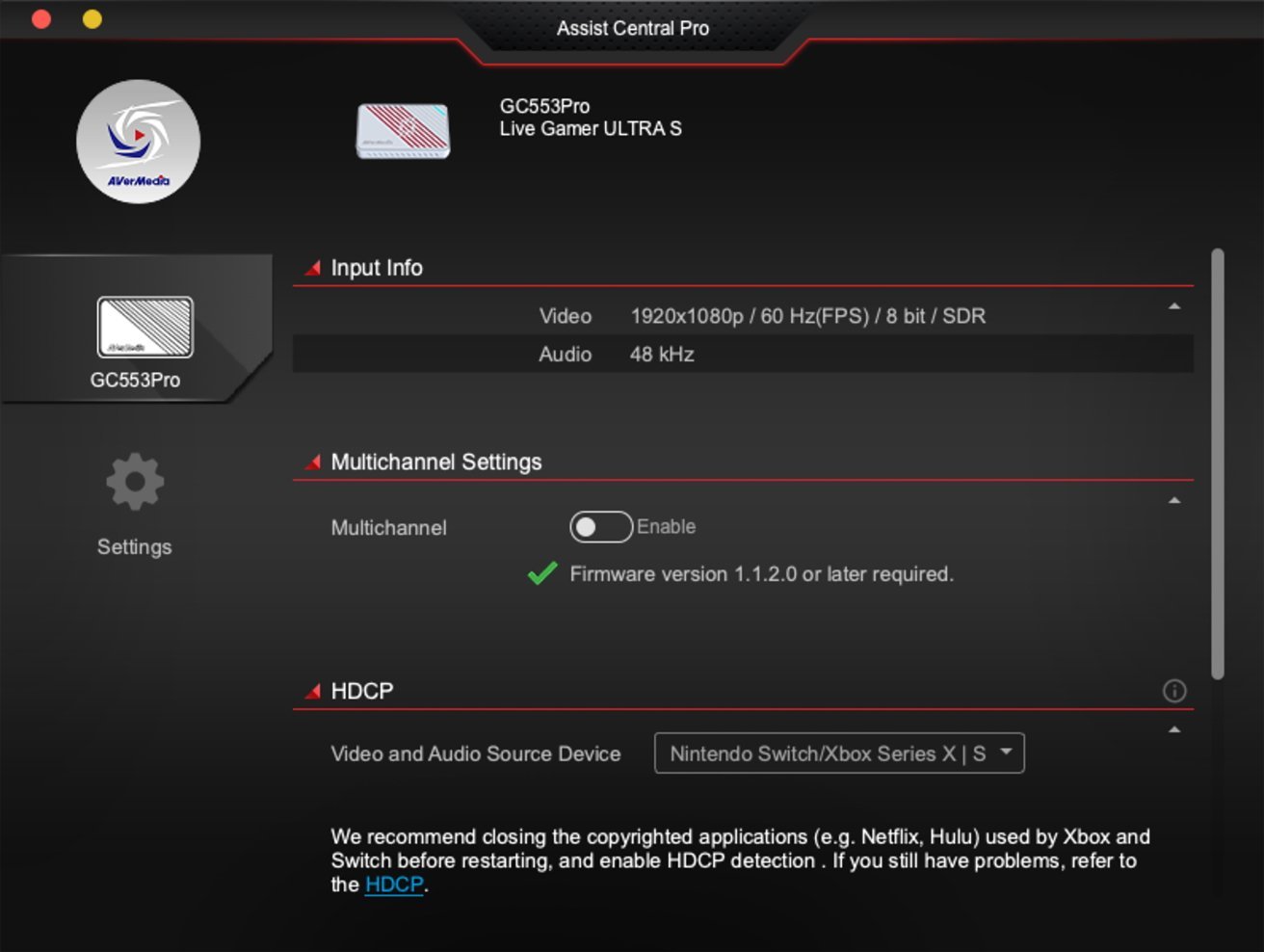
Task: Click the AVerMedia logo badge
Action: coord(138,142)
